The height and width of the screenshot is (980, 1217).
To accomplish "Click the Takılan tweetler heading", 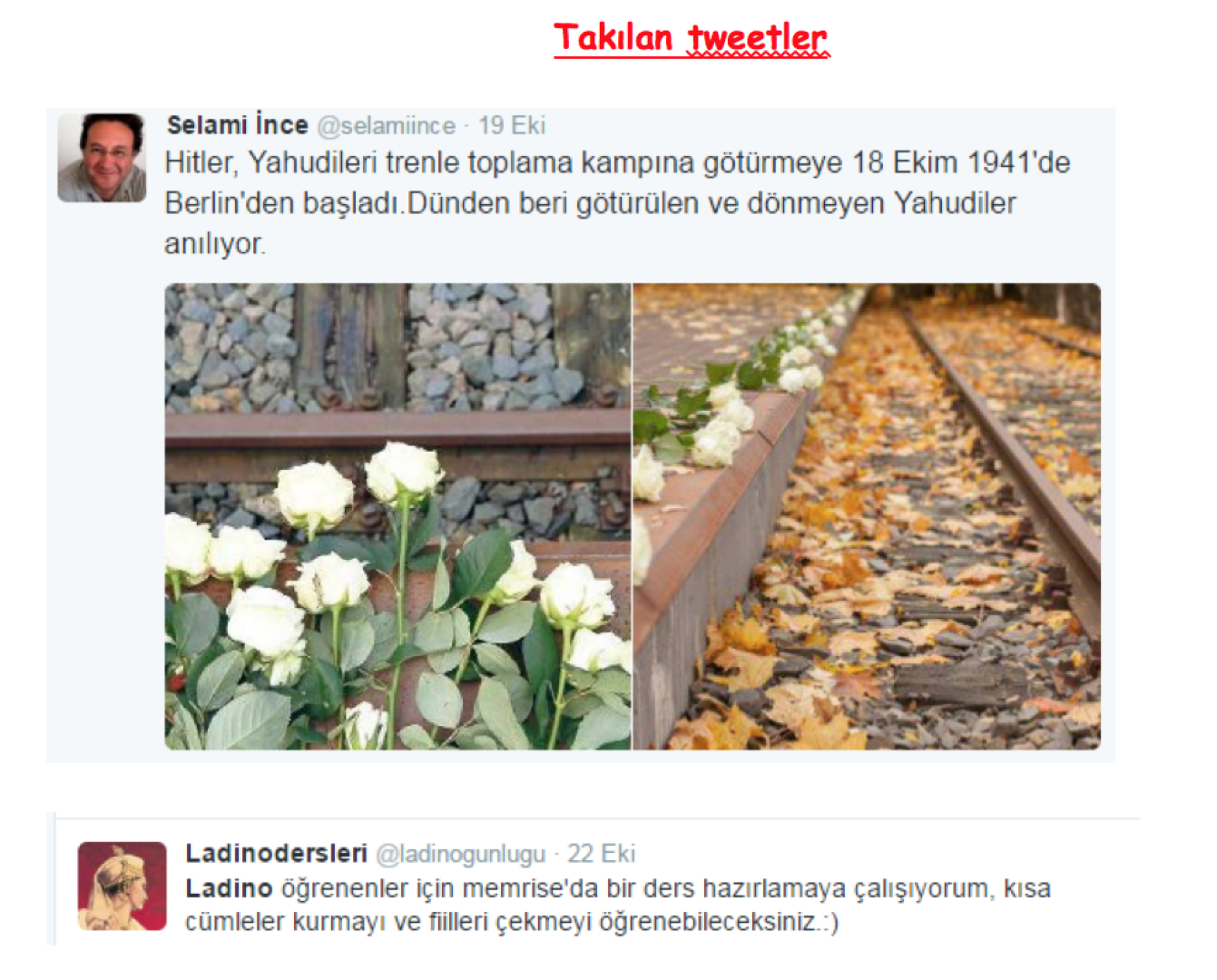I will click(691, 38).
